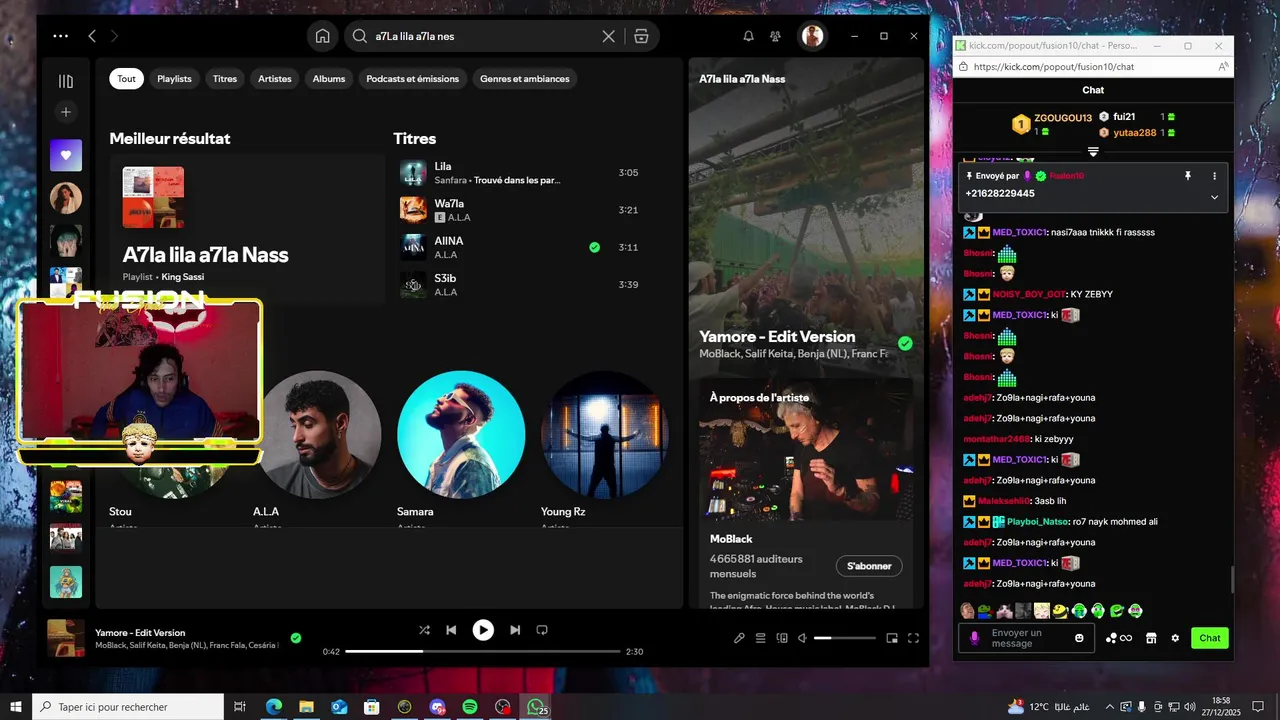The height and width of the screenshot is (720, 1280).
Task: Enter Spotify fullscreen mode
Action: [x=913, y=638]
